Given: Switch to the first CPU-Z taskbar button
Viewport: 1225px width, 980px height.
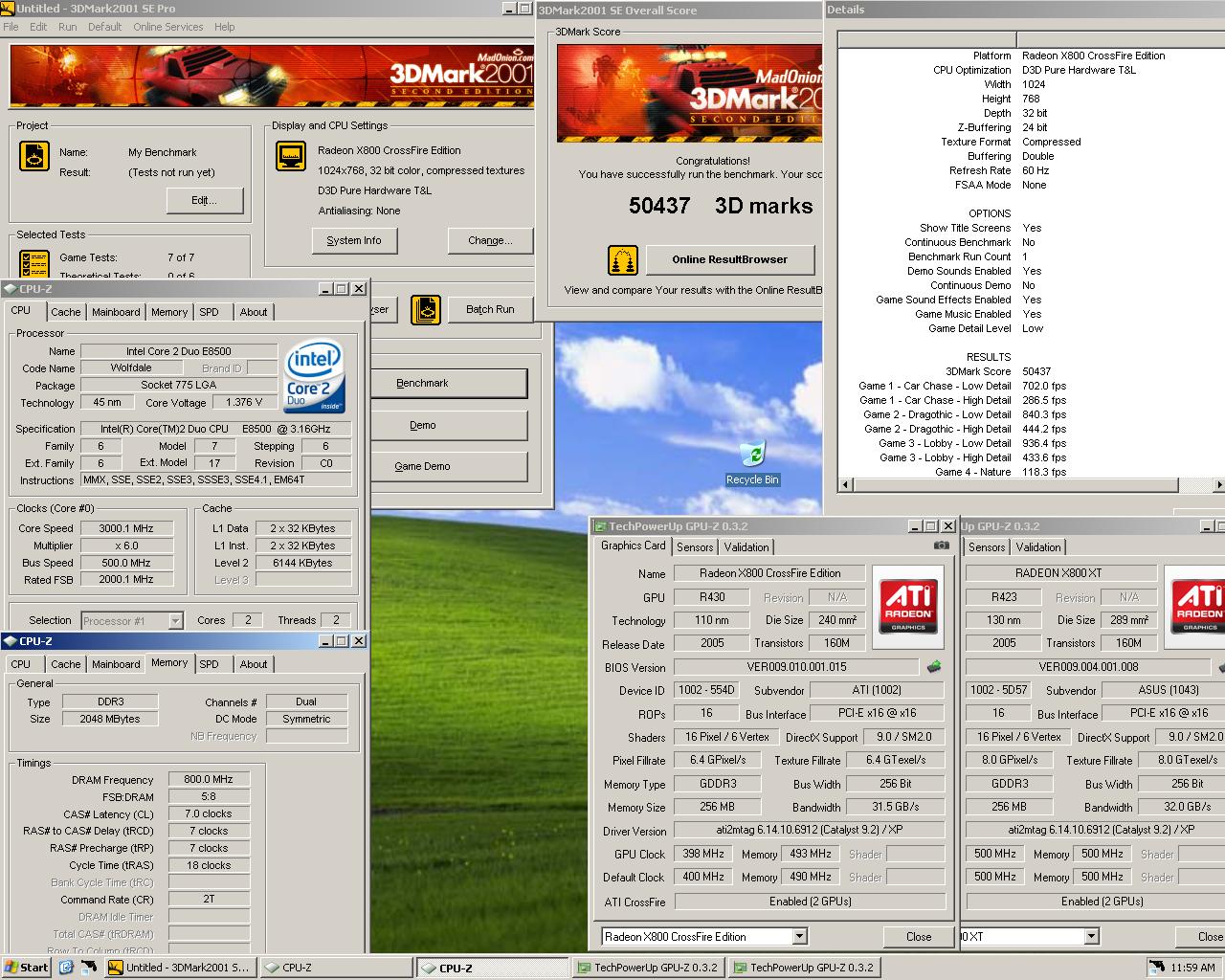Looking at the screenshot, I should [335, 968].
